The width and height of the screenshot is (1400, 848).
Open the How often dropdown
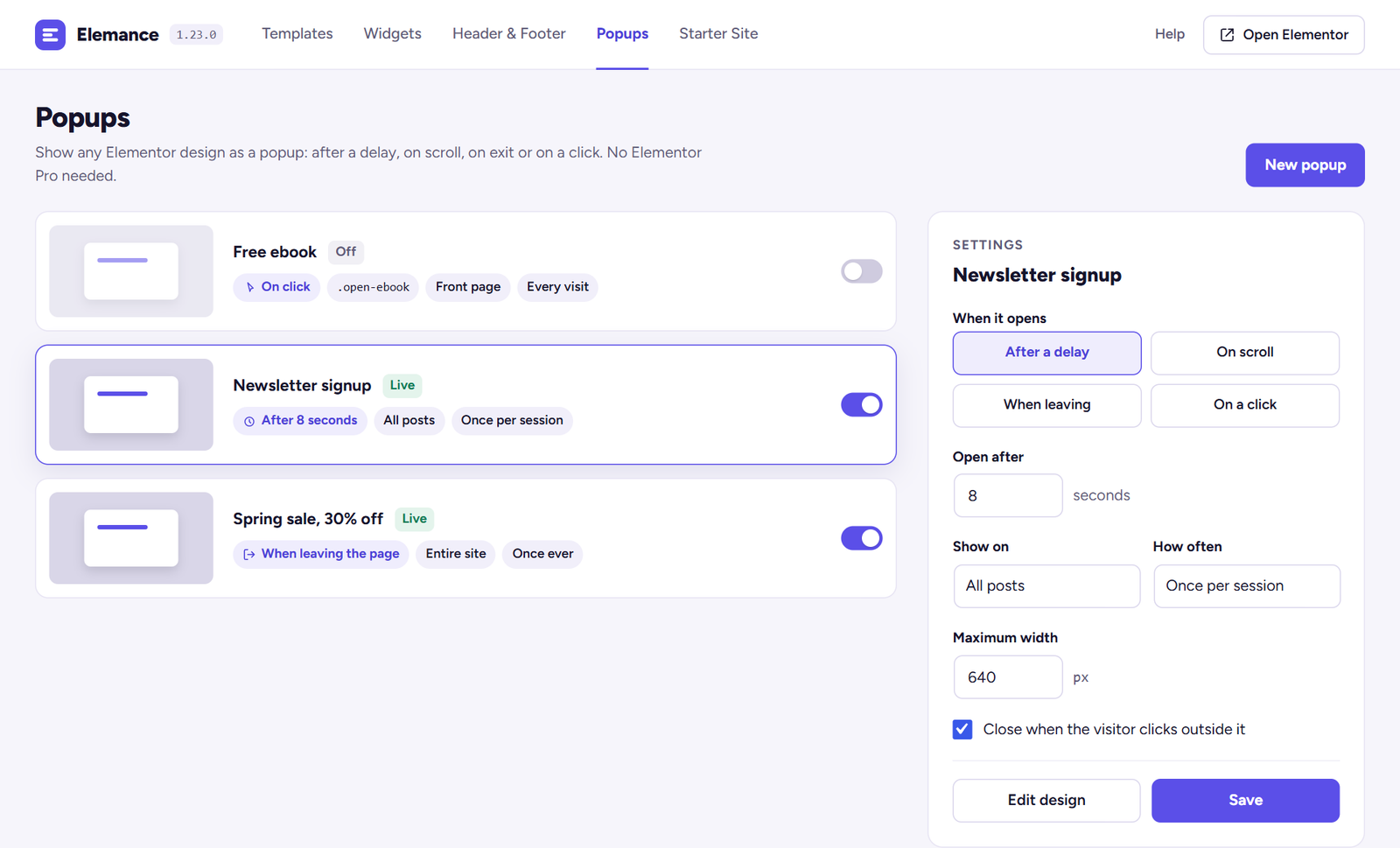click(x=1247, y=586)
